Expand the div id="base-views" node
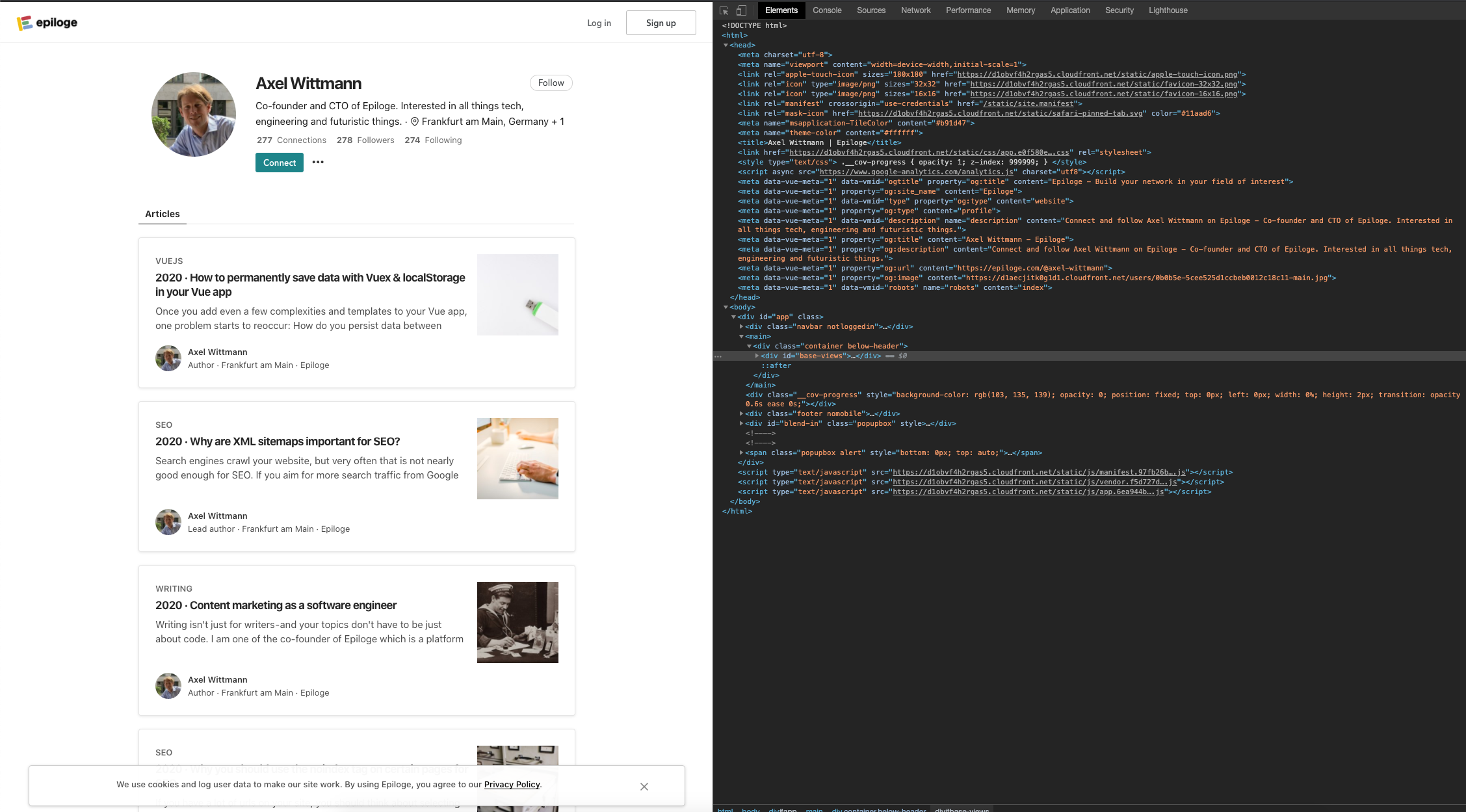This screenshot has width=1466, height=812. coord(757,356)
